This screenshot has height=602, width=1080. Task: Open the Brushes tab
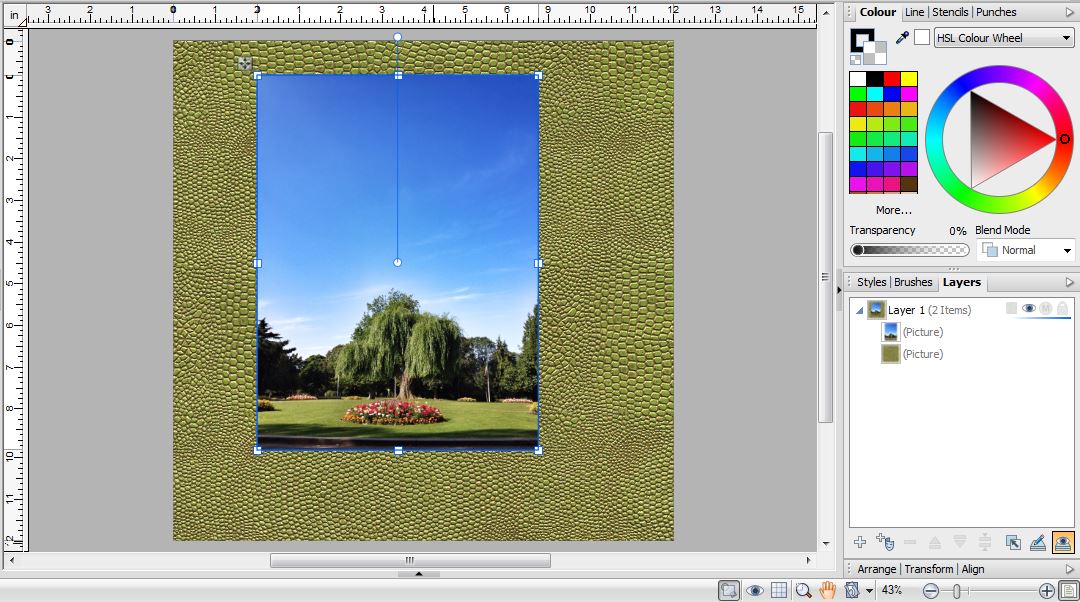[913, 282]
